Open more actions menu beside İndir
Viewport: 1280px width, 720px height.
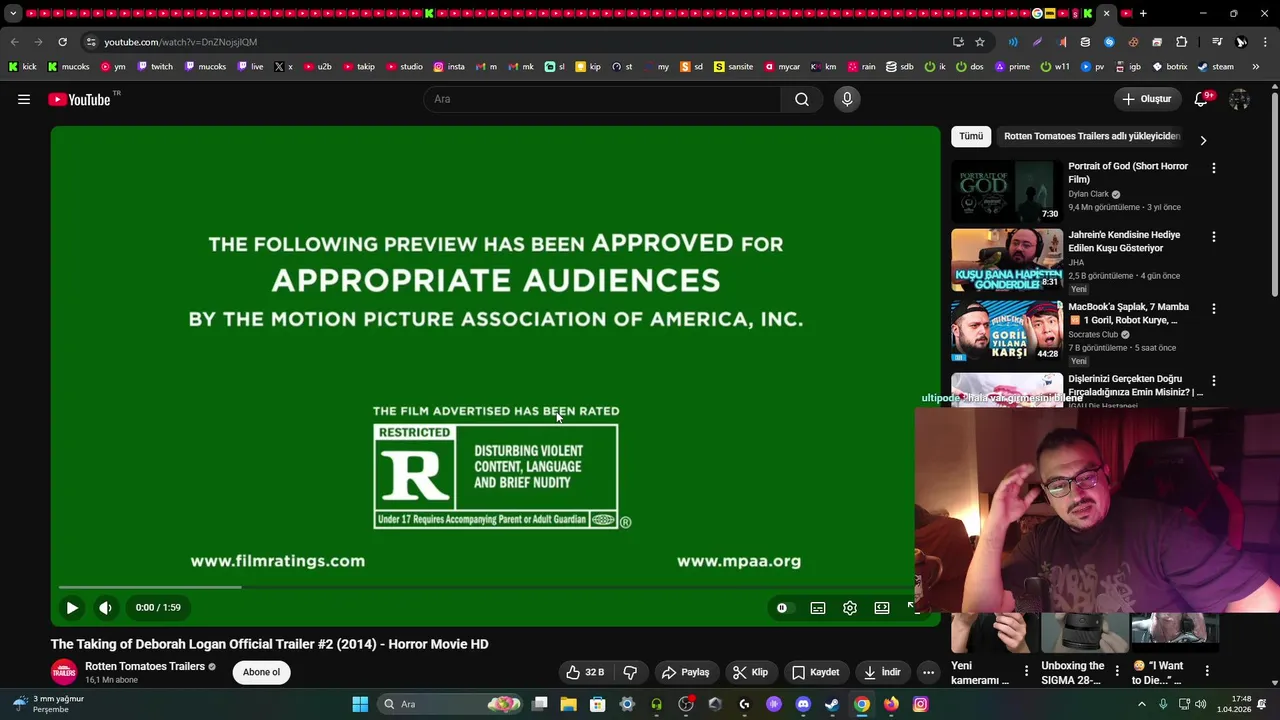pos(928,672)
